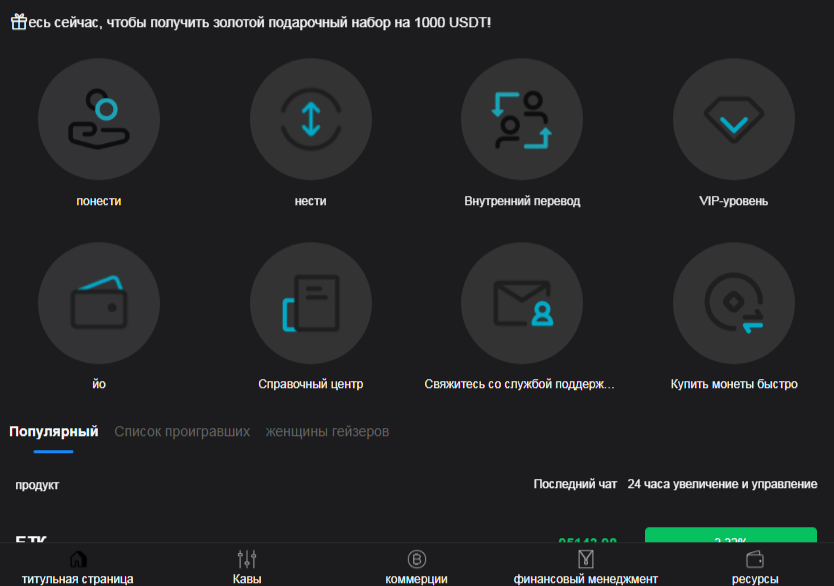Switch to the "Список проигравших" tab

click(181, 431)
